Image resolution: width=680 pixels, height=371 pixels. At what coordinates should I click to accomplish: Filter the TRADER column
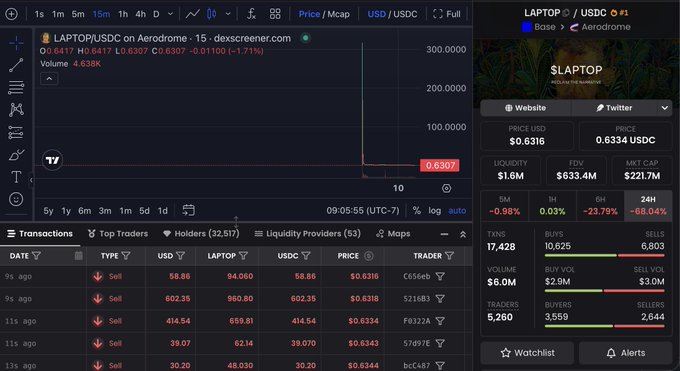[450, 256]
